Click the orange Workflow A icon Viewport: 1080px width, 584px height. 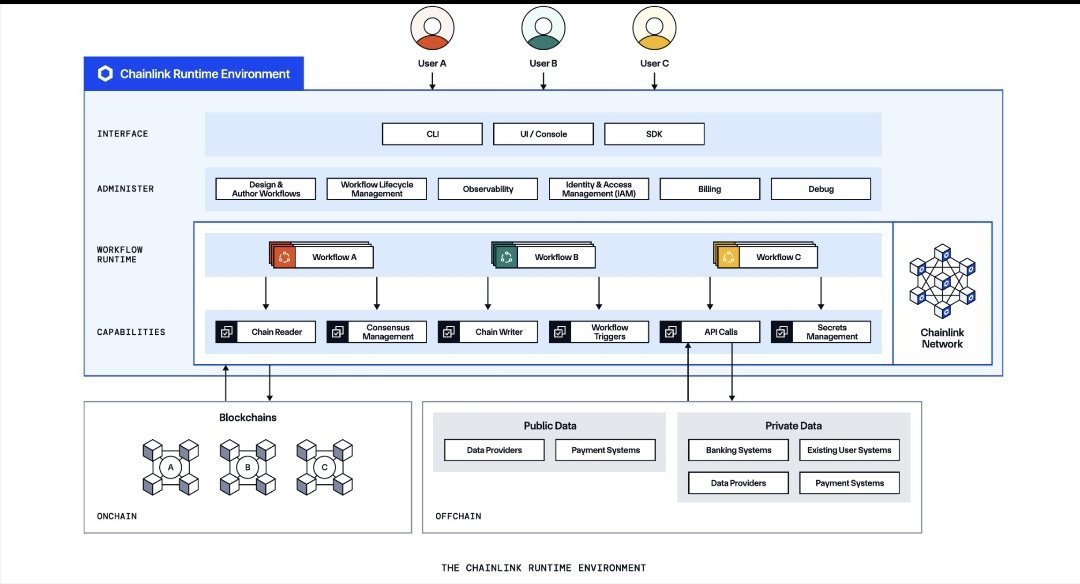click(284, 258)
